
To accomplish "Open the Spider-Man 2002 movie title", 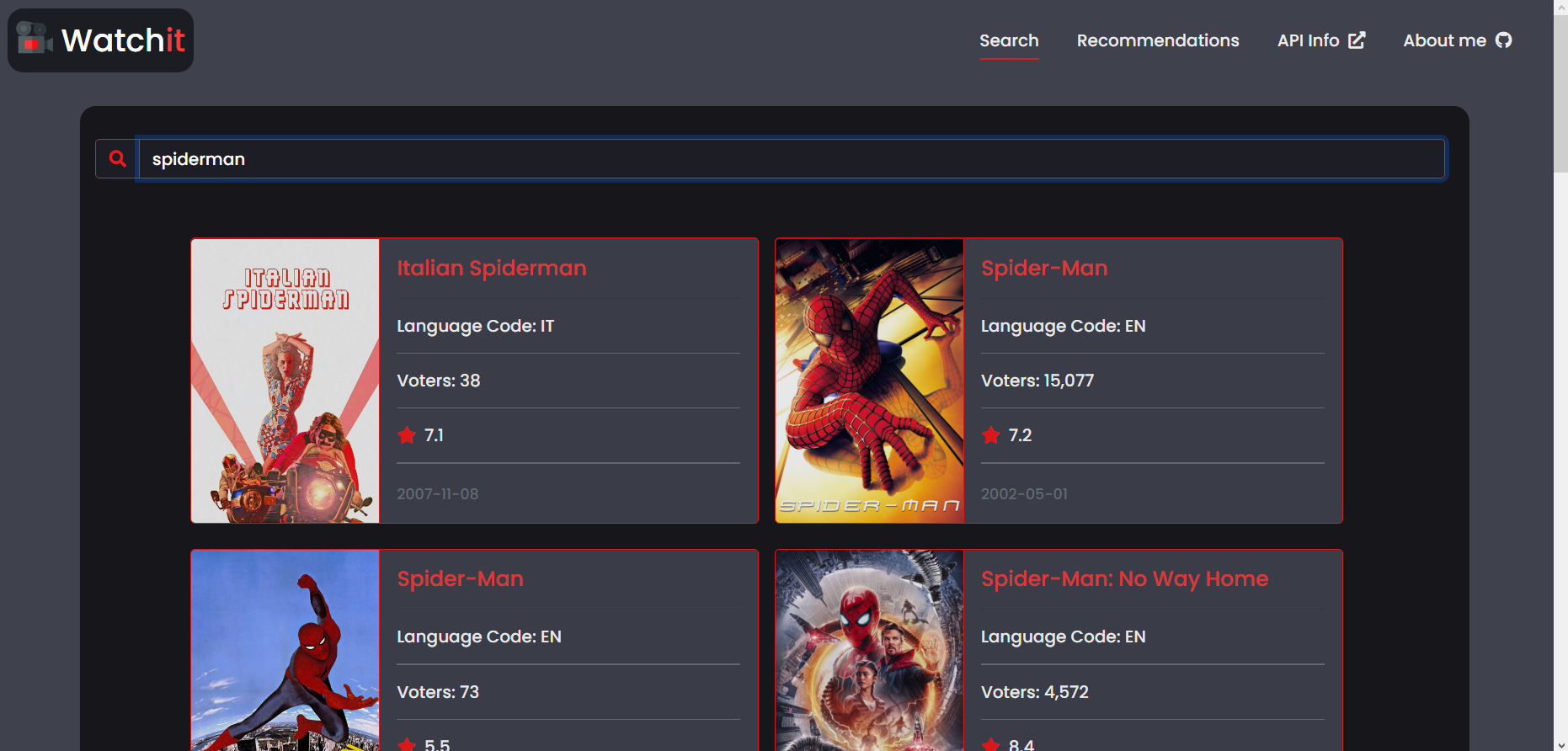I will (x=1044, y=268).
